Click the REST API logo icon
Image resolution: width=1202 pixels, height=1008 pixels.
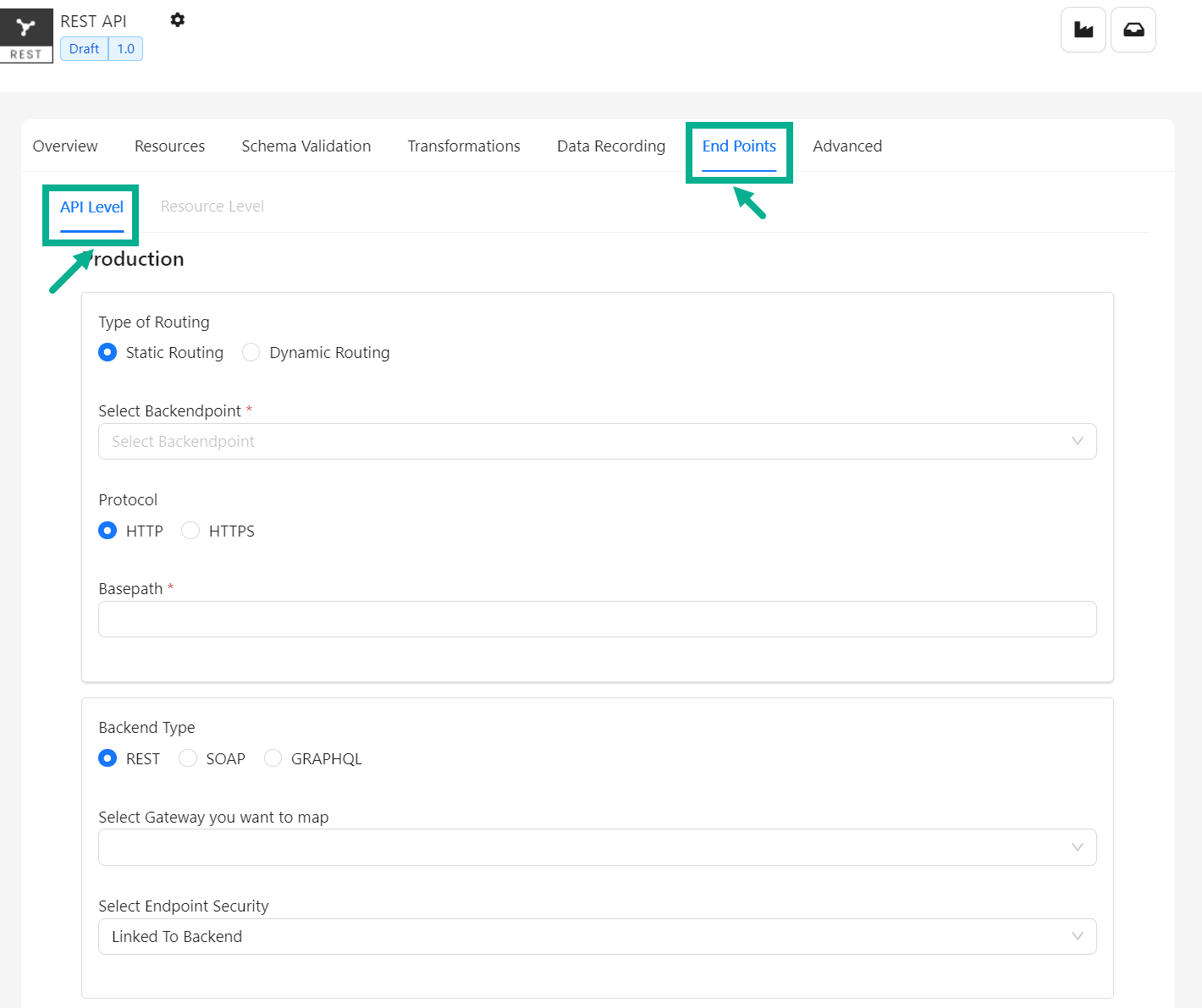(x=26, y=36)
